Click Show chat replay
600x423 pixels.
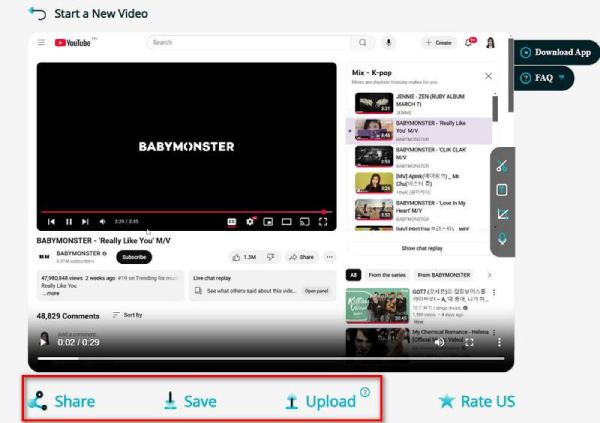pyautogui.click(x=422, y=248)
